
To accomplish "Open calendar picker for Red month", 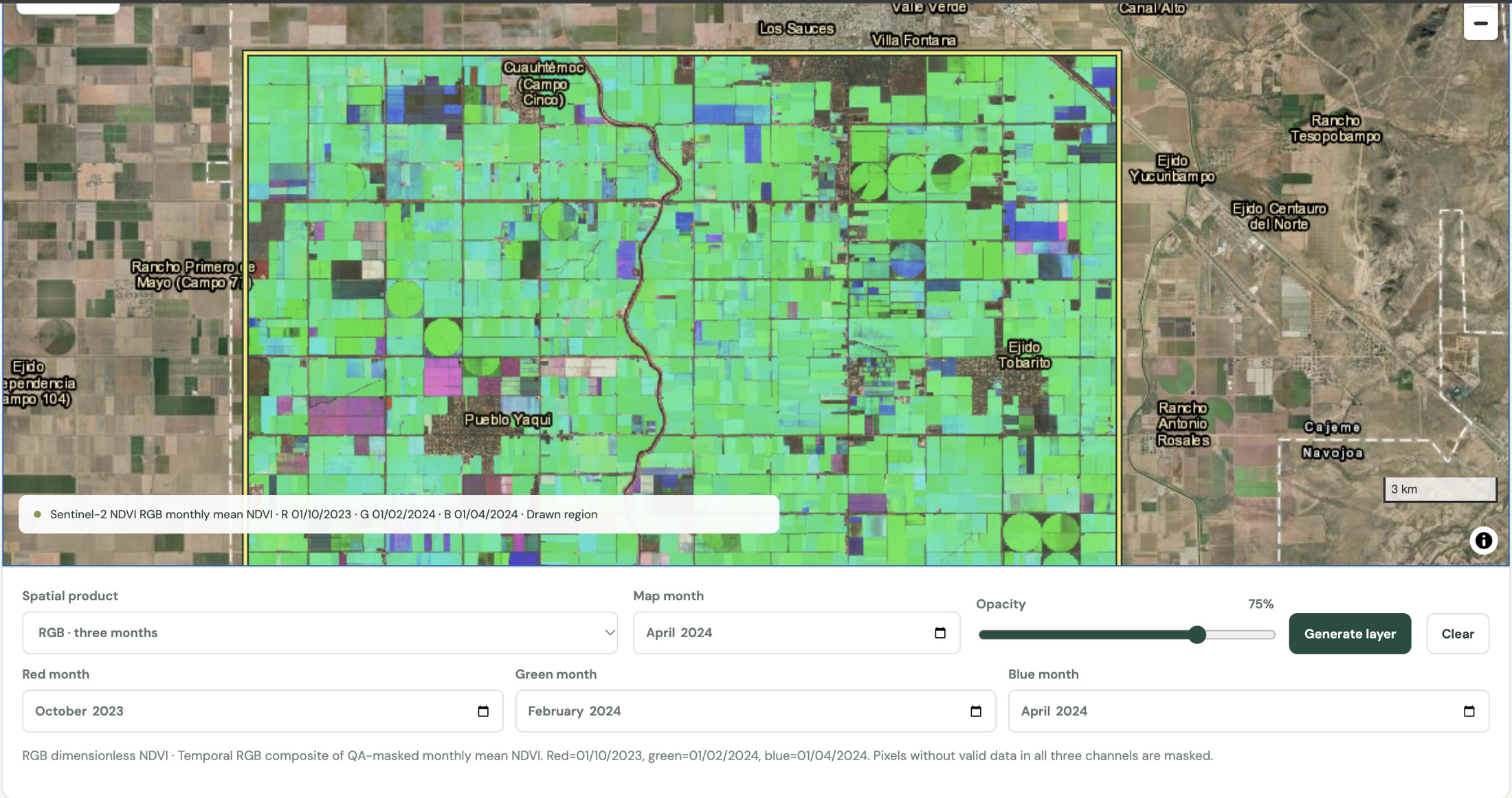I will (483, 711).
